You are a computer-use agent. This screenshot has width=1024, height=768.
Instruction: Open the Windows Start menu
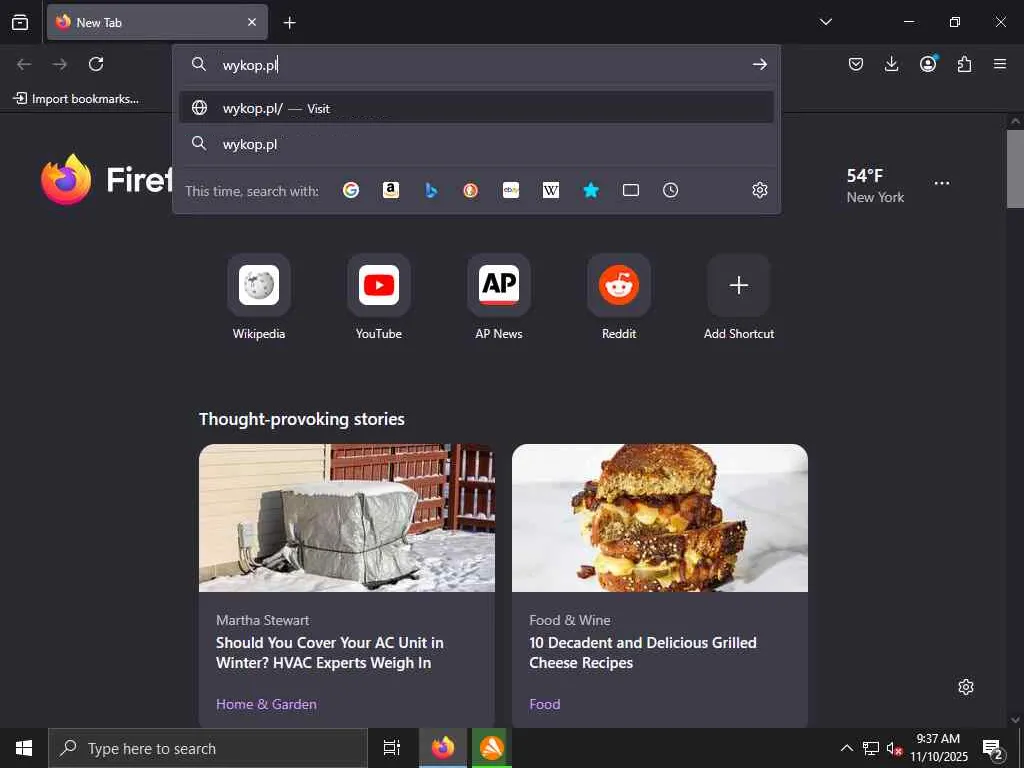pyautogui.click(x=24, y=748)
